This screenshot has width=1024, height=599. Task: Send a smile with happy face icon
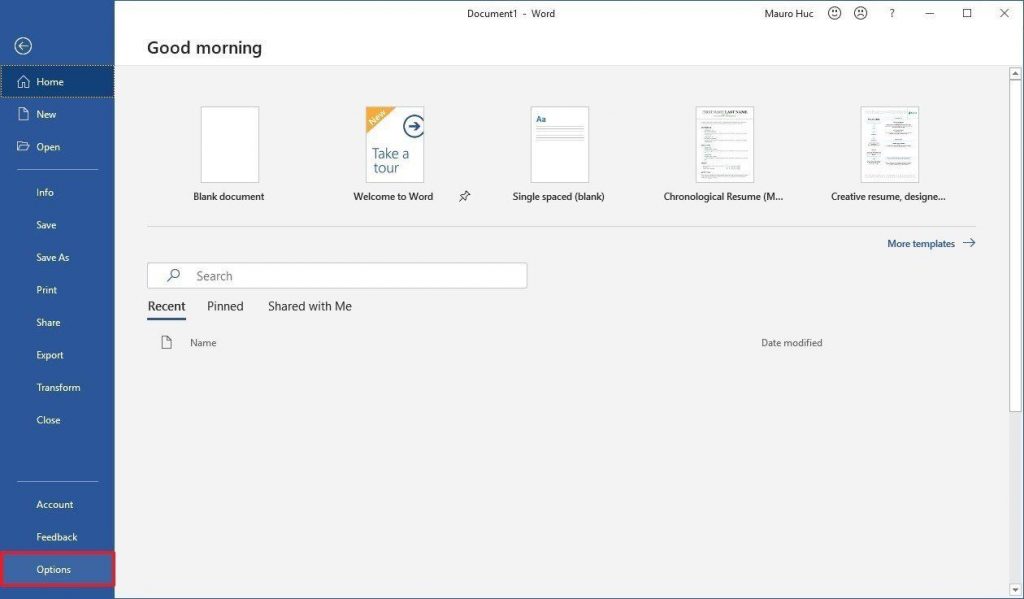(834, 13)
